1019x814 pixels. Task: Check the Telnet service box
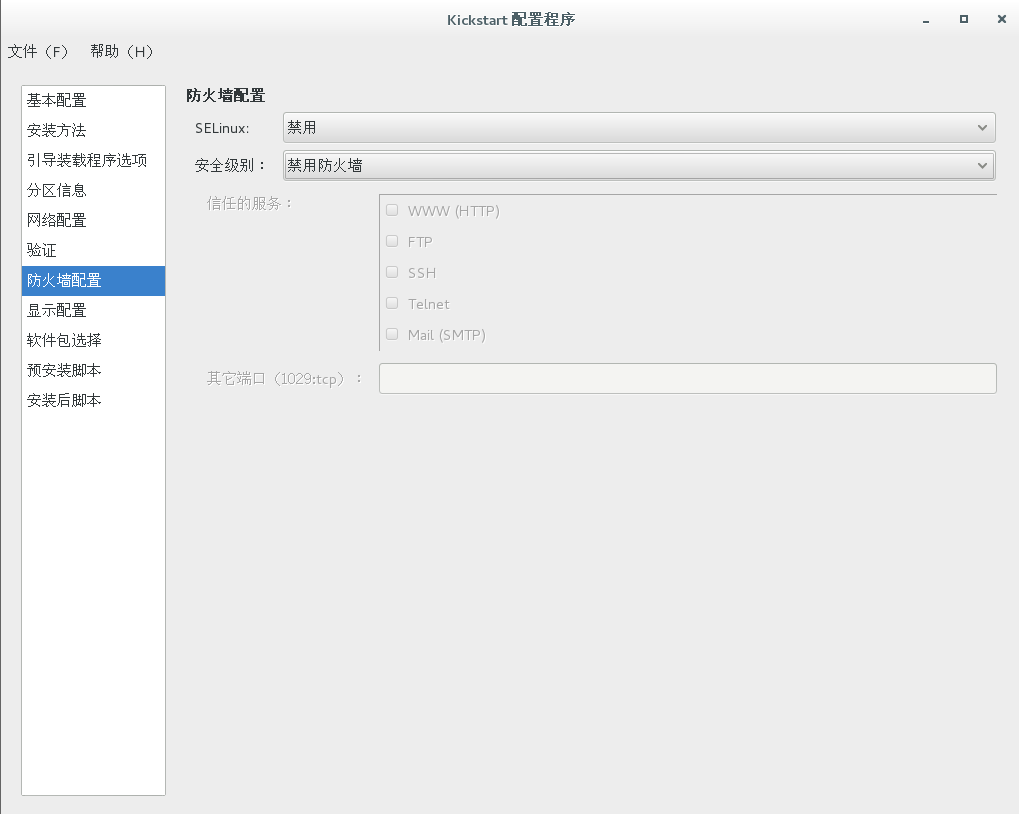tap(392, 303)
